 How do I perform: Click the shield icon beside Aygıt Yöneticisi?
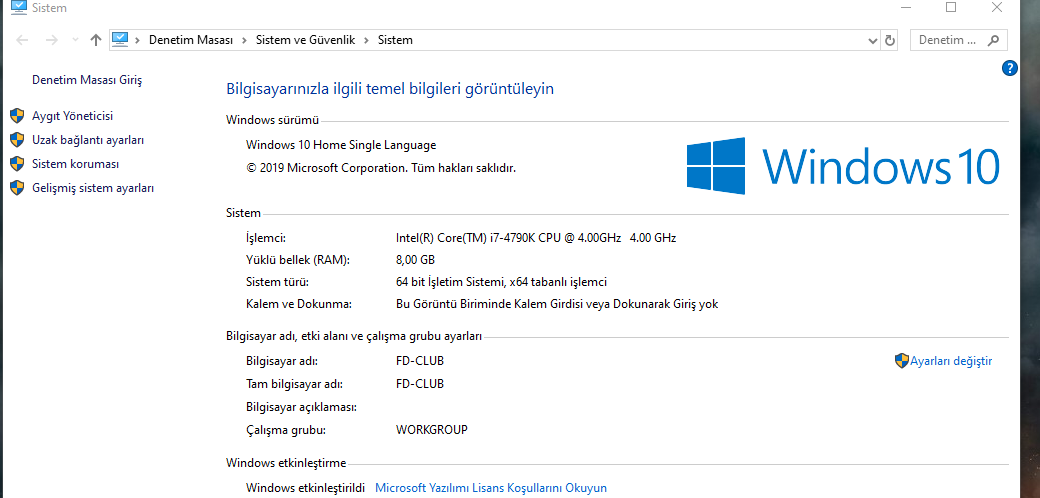point(17,116)
